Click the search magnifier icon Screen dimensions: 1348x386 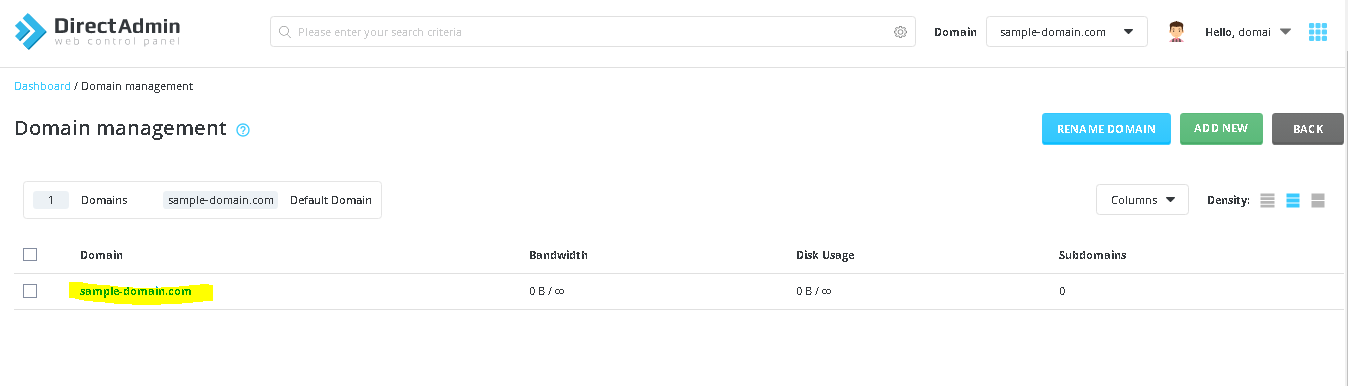[288, 32]
